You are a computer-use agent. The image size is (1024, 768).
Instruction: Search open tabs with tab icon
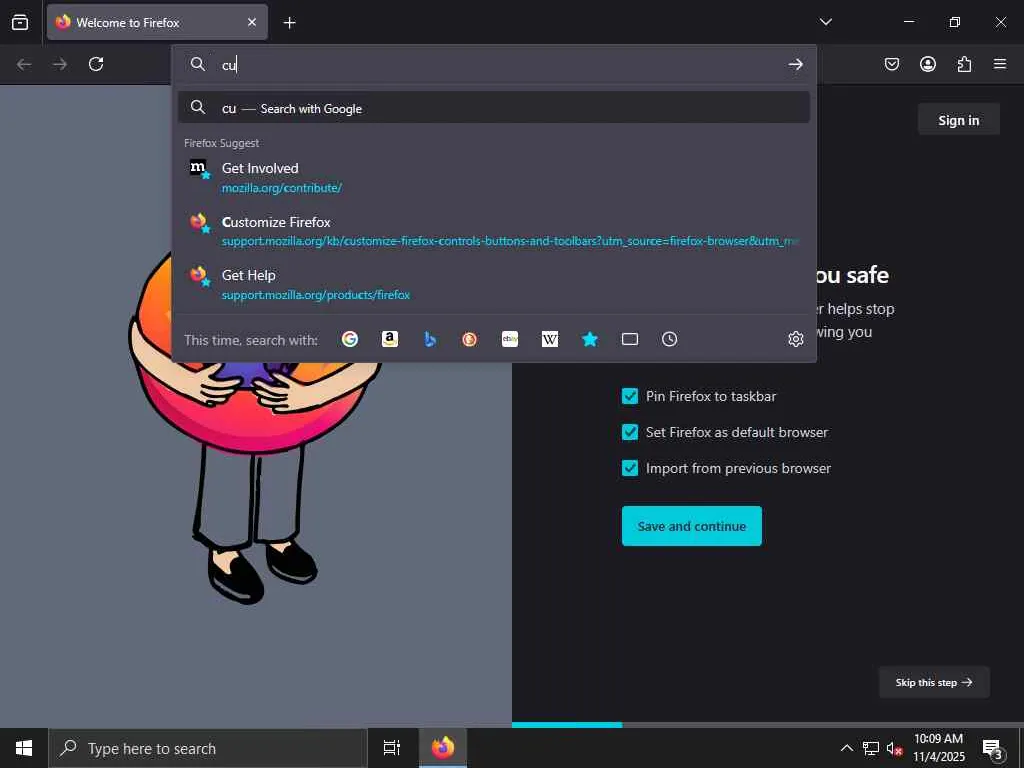point(630,339)
